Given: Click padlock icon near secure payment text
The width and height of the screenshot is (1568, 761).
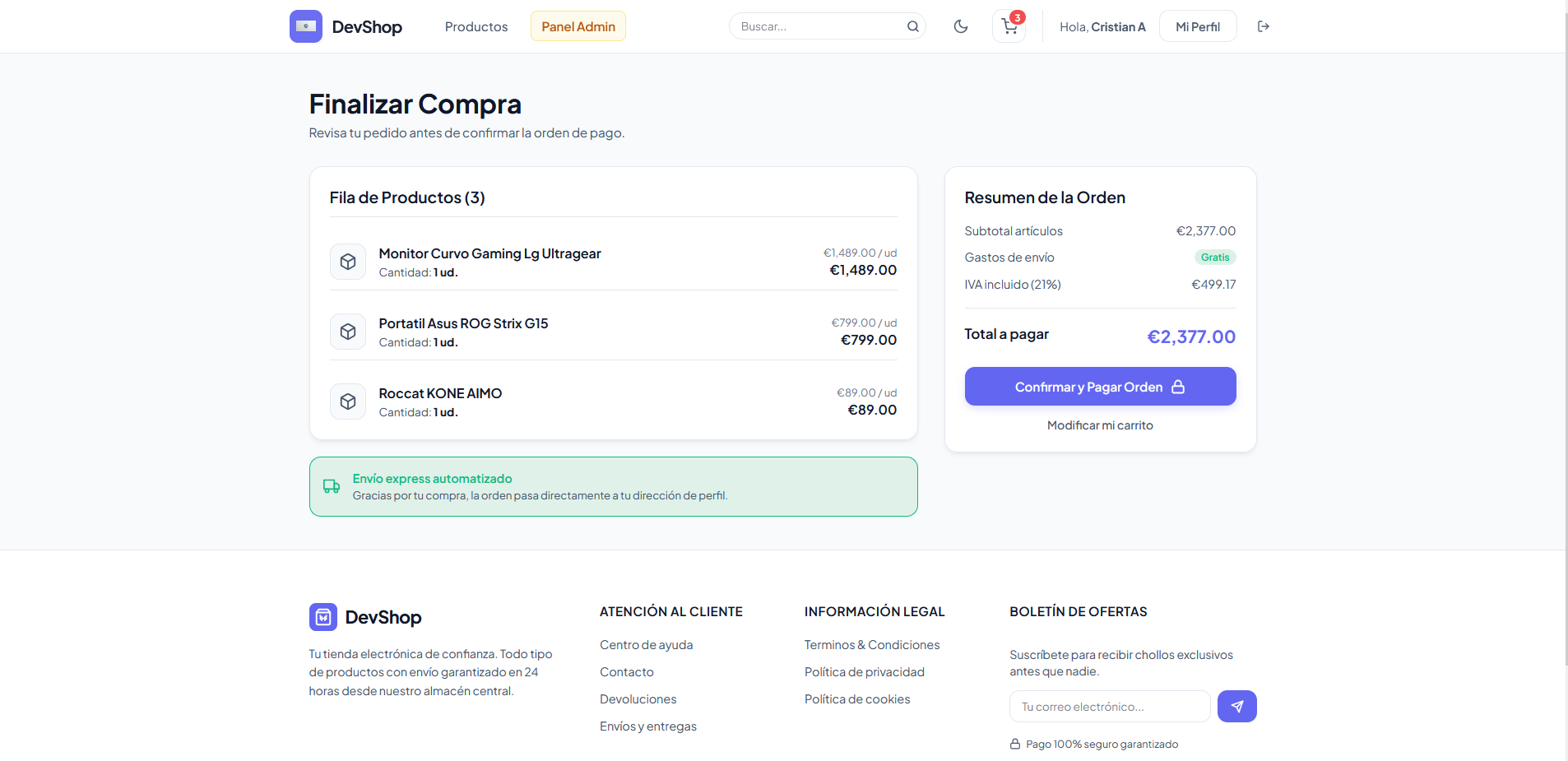Looking at the screenshot, I should 1015,744.
